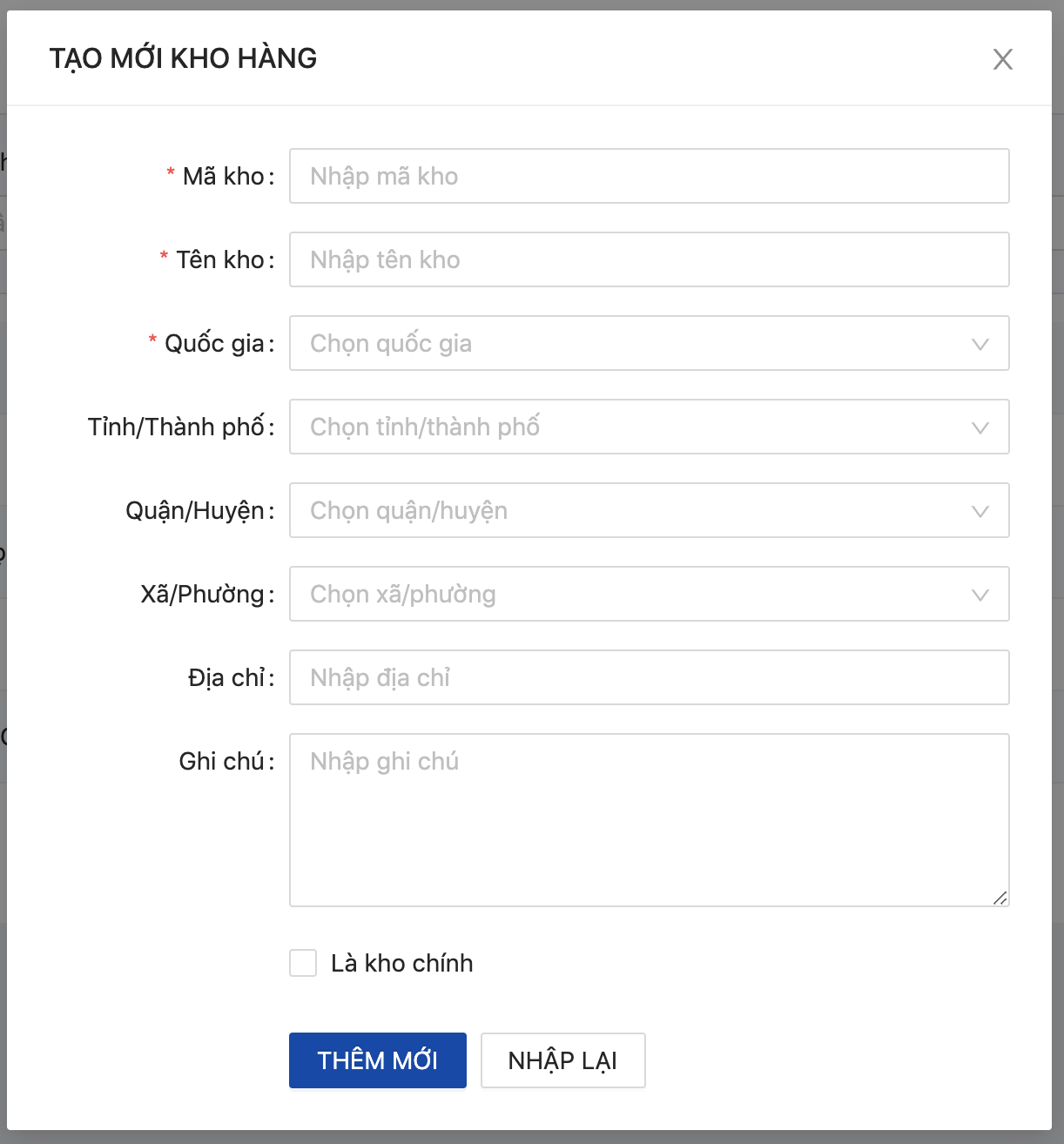Image resolution: width=1064 pixels, height=1144 pixels.
Task: Click the Tên kho field label
Action: click(220, 259)
